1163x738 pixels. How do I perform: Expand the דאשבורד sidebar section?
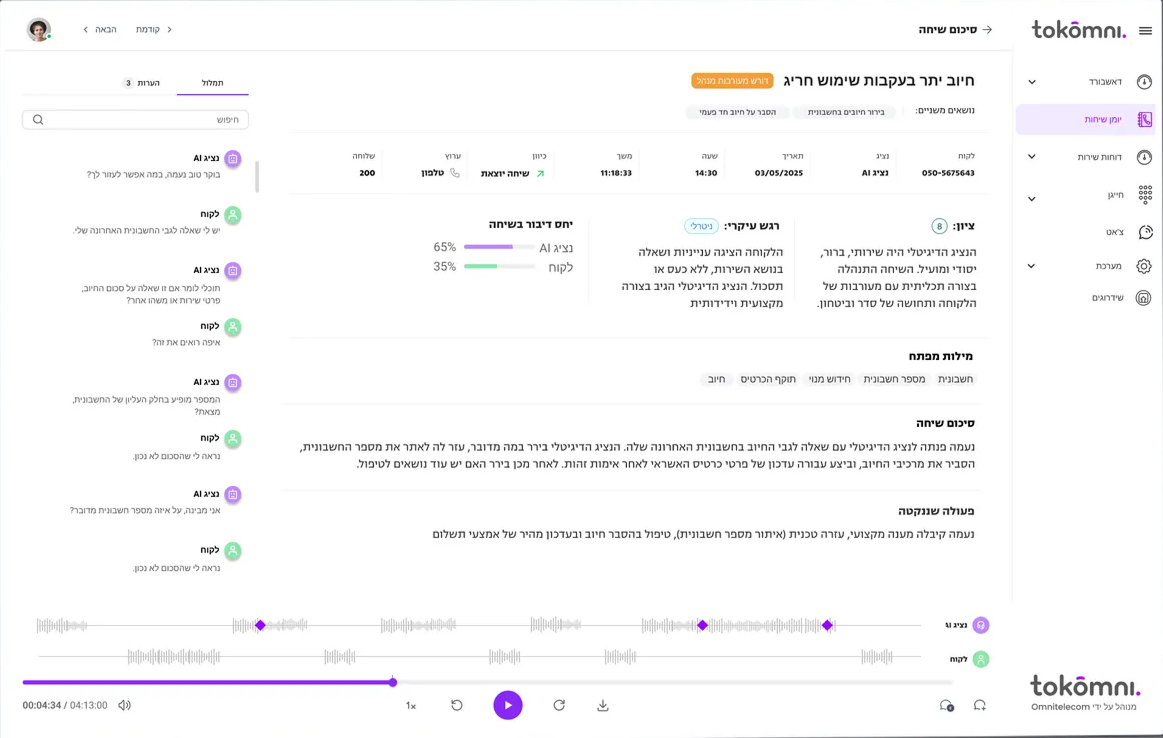pyautogui.click(x=1032, y=82)
